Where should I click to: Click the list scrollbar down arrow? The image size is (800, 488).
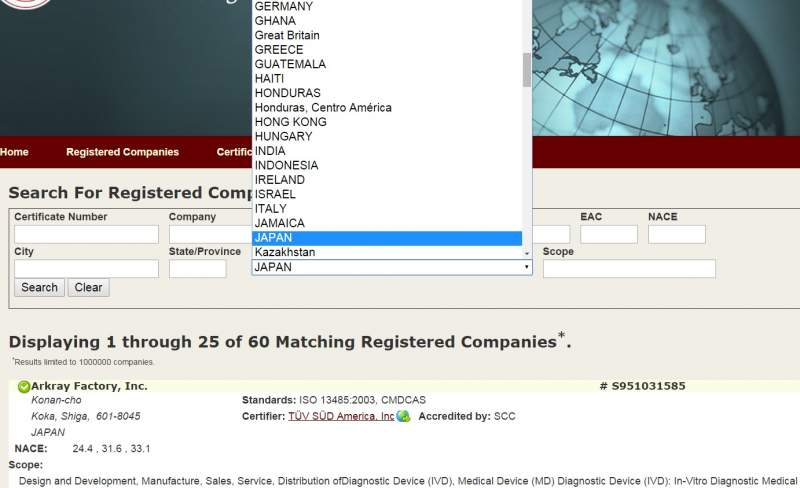click(x=527, y=253)
